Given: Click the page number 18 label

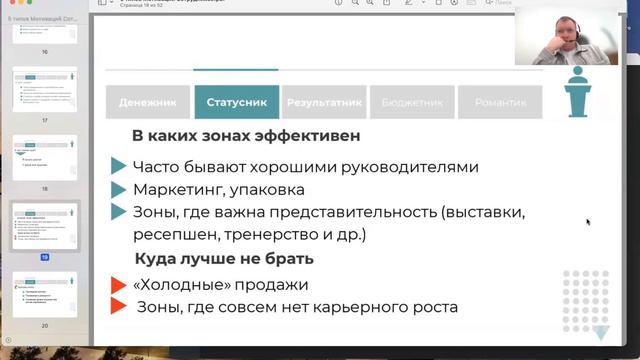Looking at the screenshot, I should click(x=45, y=189).
